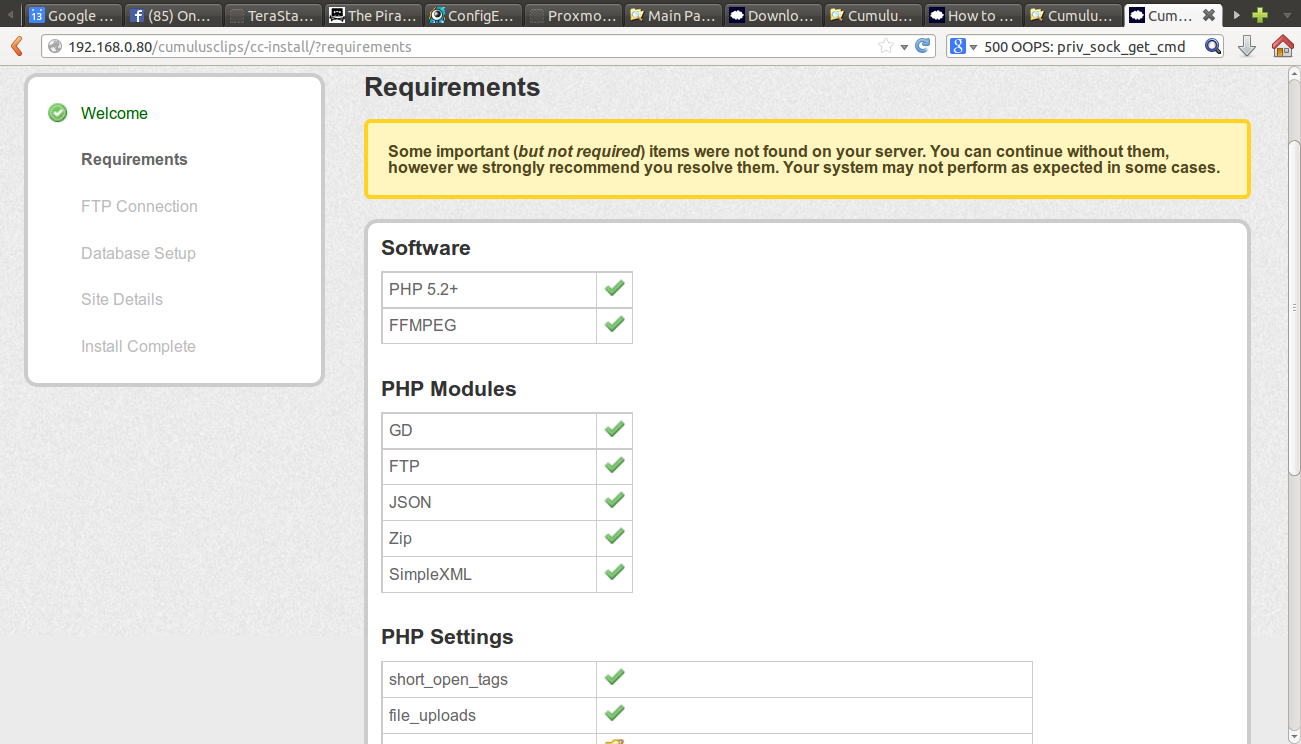Click the Software section heading
The image size is (1301, 744).
tap(425, 248)
